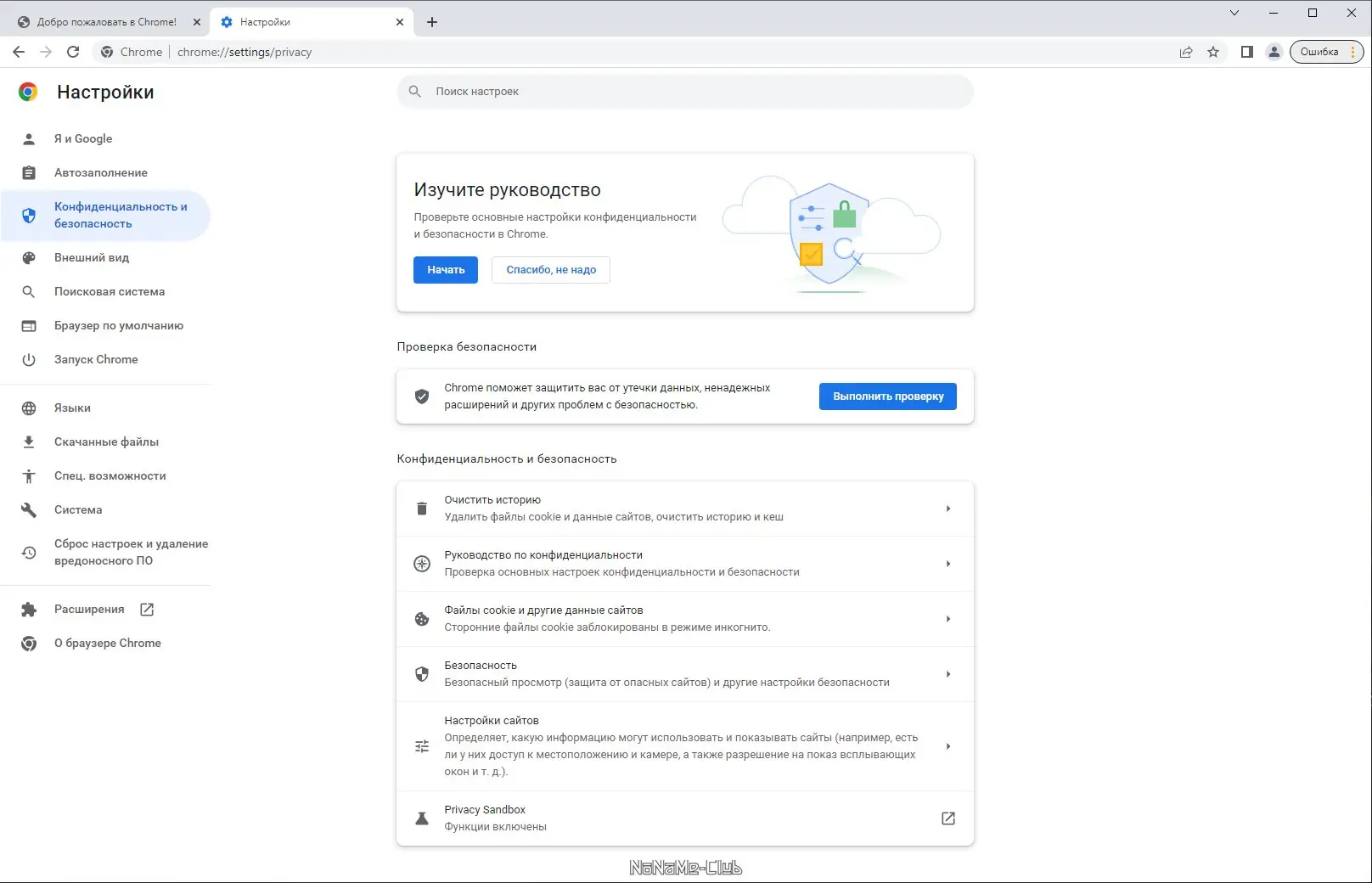Click inside the Поиск настроек search field

point(684,91)
